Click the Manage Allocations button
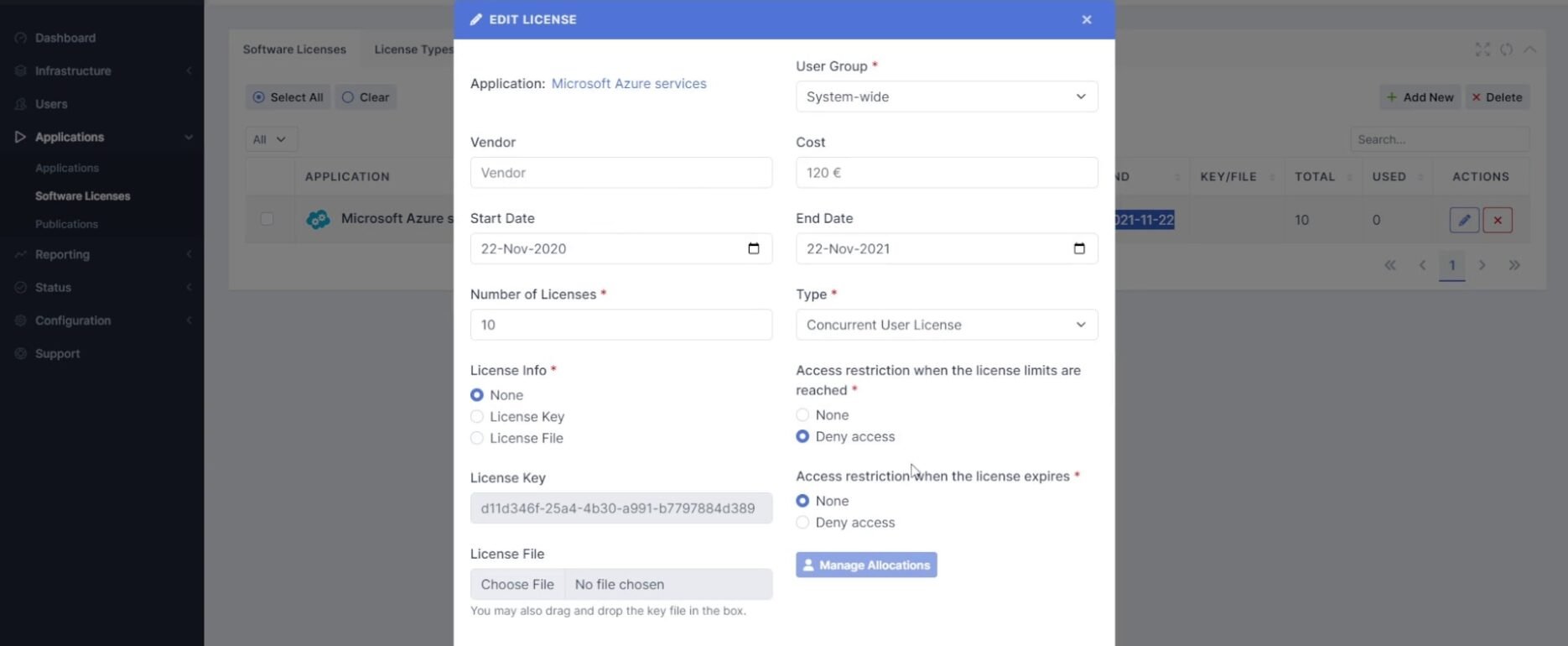The height and width of the screenshot is (646, 1568). (x=866, y=565)
